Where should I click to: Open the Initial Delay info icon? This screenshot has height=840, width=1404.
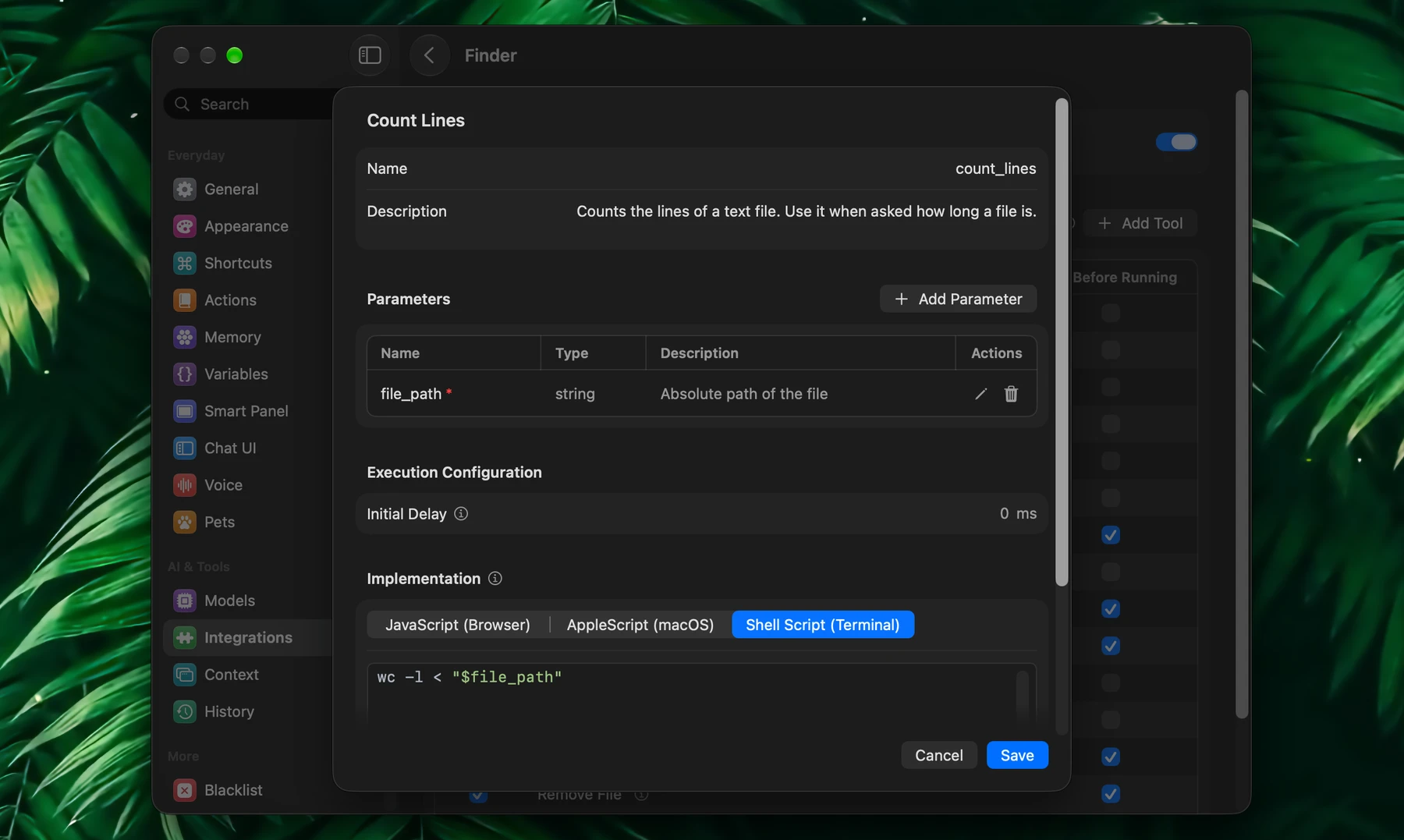point(461,513)
